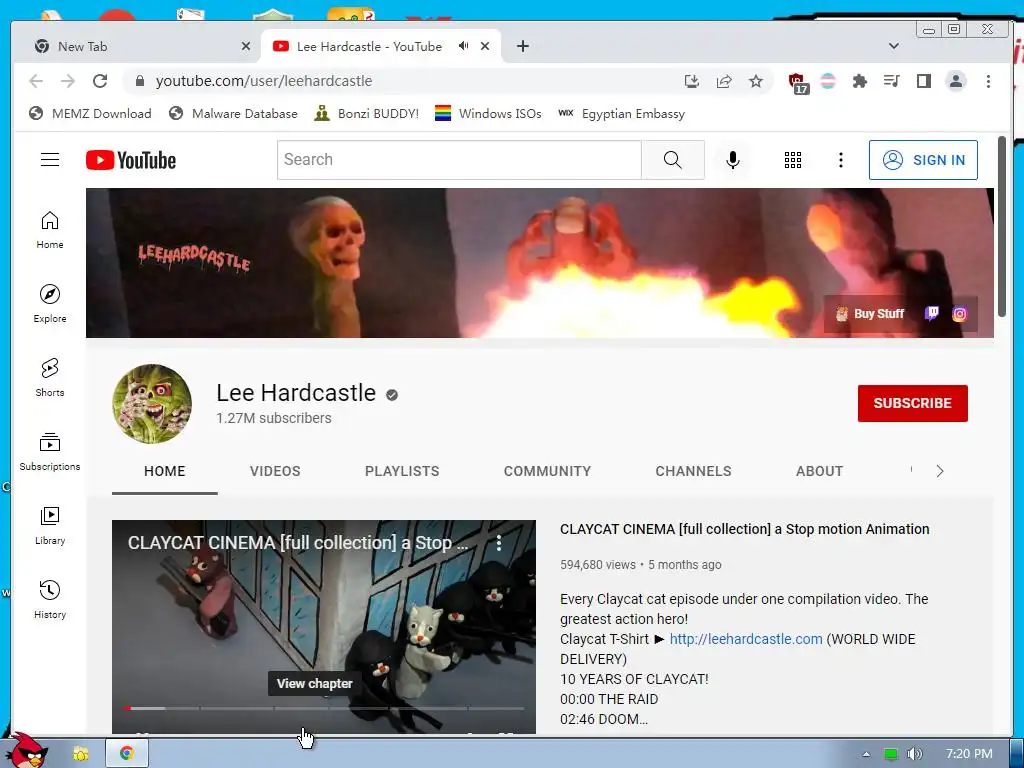Open MEMZ Download bookmark
1024x768 pixels.
90,114
